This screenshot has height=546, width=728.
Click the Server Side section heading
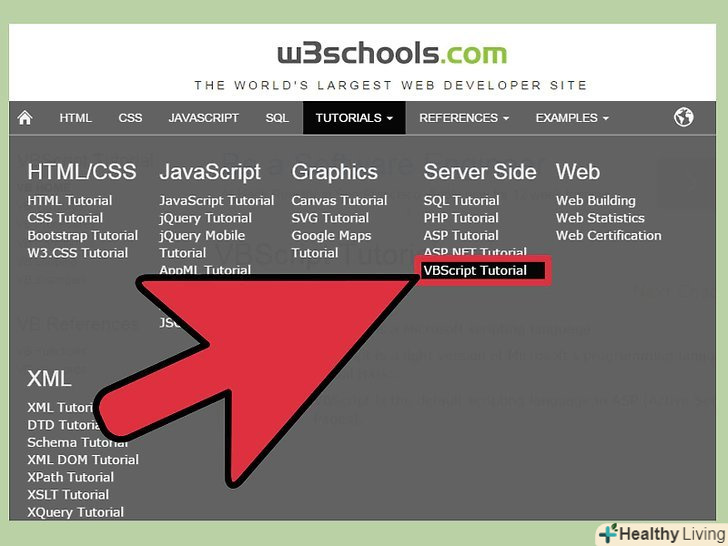tap(480, 172)
